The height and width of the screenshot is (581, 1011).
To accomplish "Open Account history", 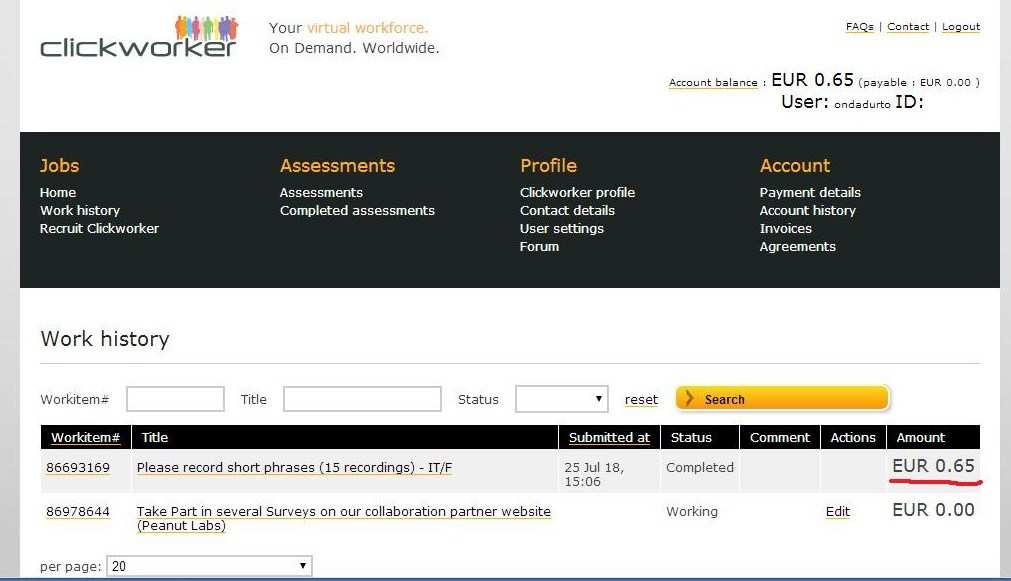I will (x=807, y=210).
